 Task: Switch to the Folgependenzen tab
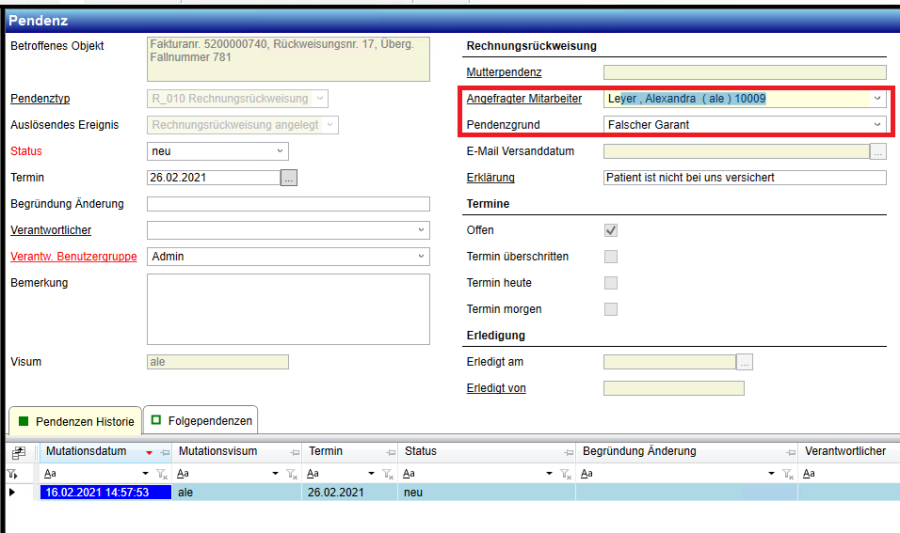[201, 420]
